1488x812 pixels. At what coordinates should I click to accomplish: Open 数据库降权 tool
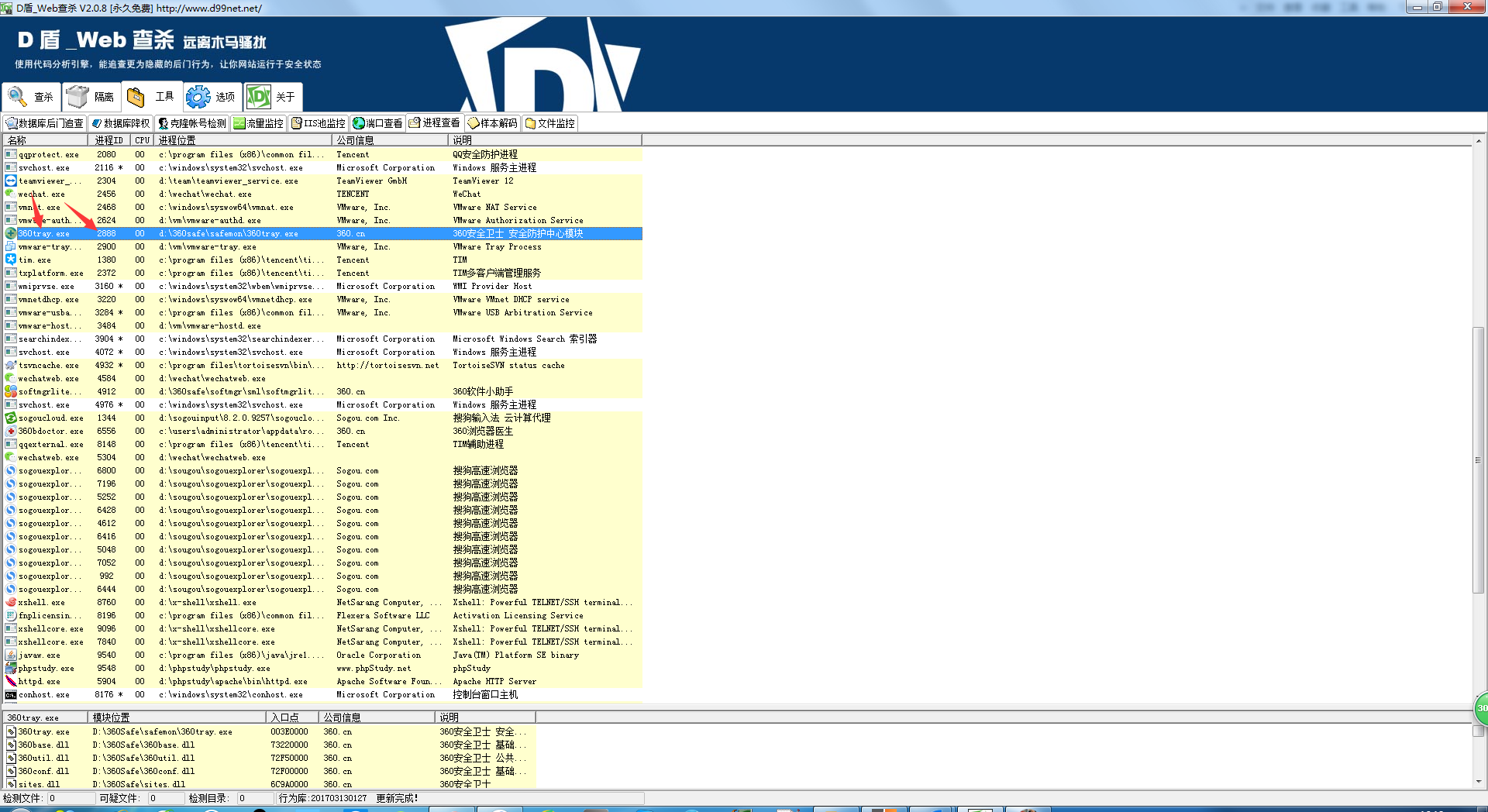pyautogui.click(x=120, y=123)
